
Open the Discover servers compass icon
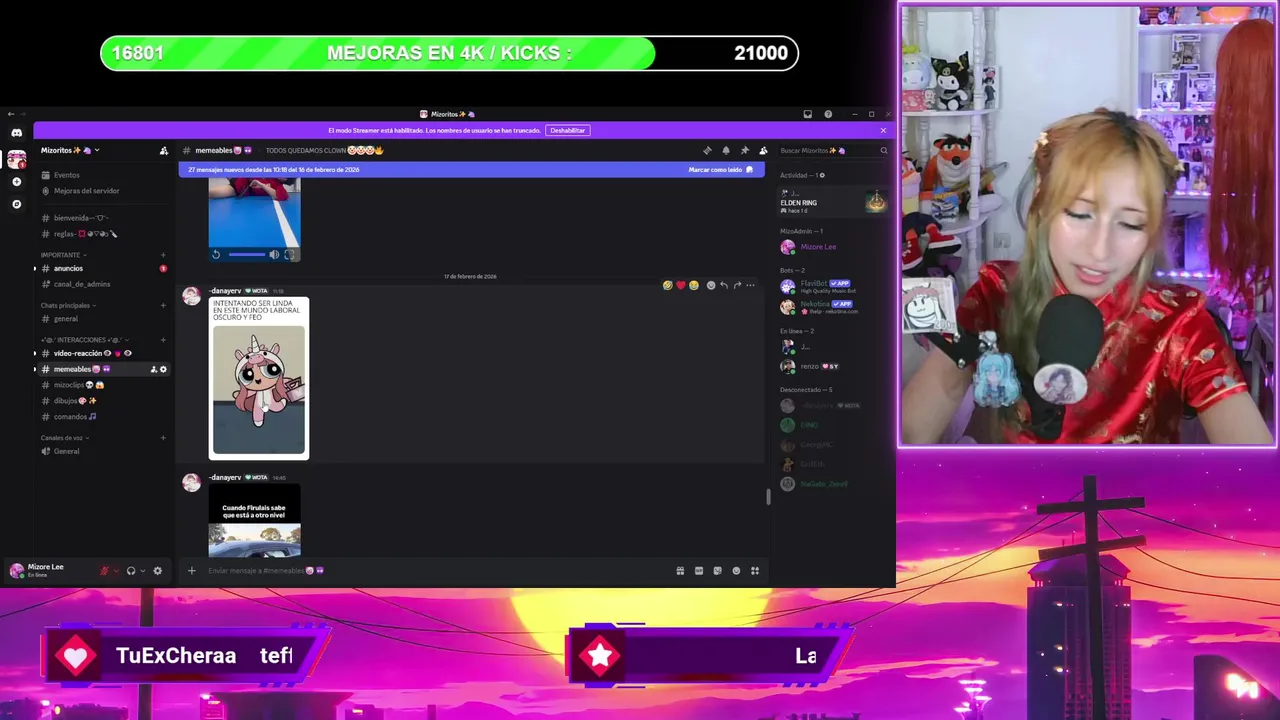tap(16, 204)
